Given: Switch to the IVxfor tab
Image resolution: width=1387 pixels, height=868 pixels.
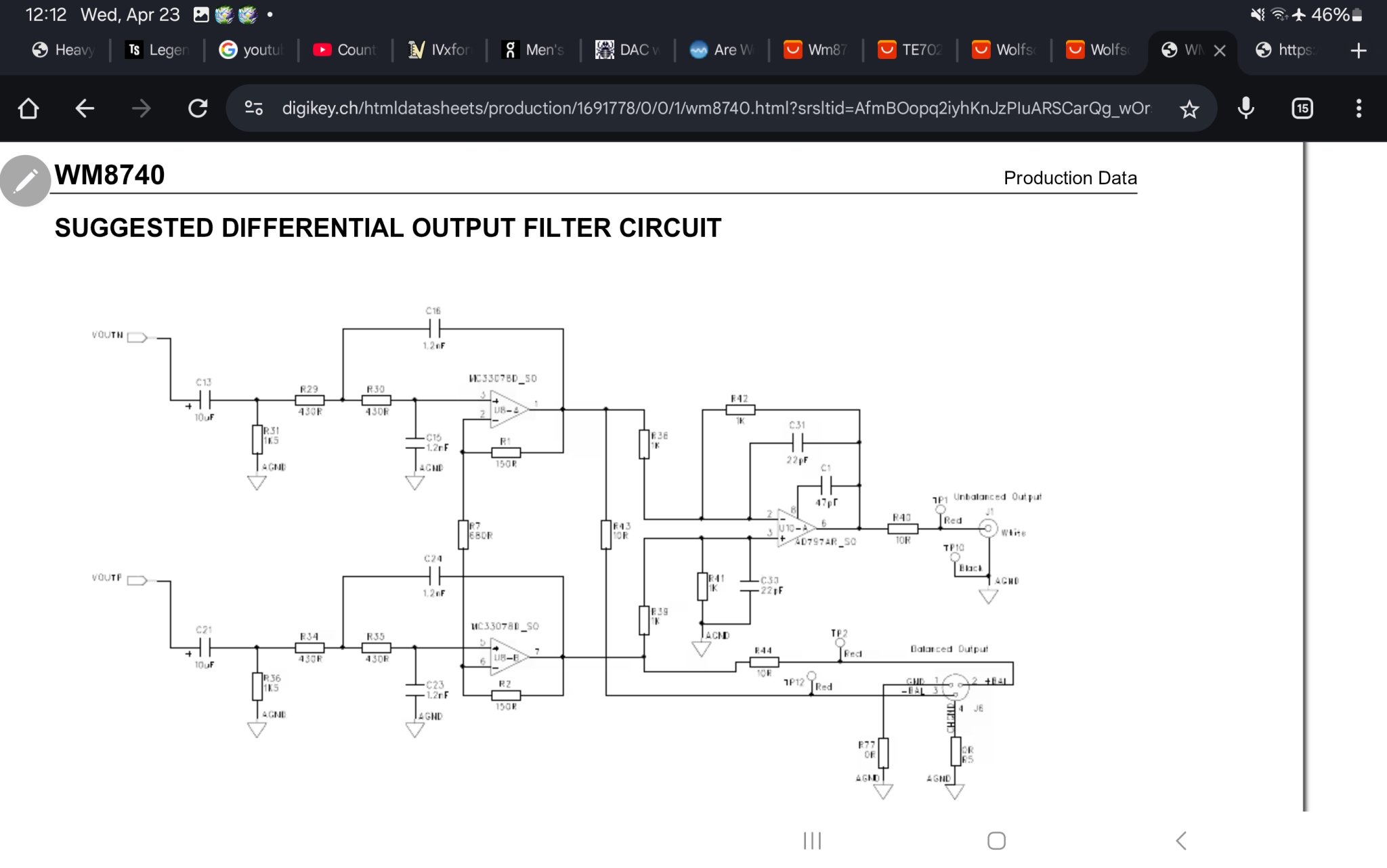Looking at the screenshot, I should 440,50.
